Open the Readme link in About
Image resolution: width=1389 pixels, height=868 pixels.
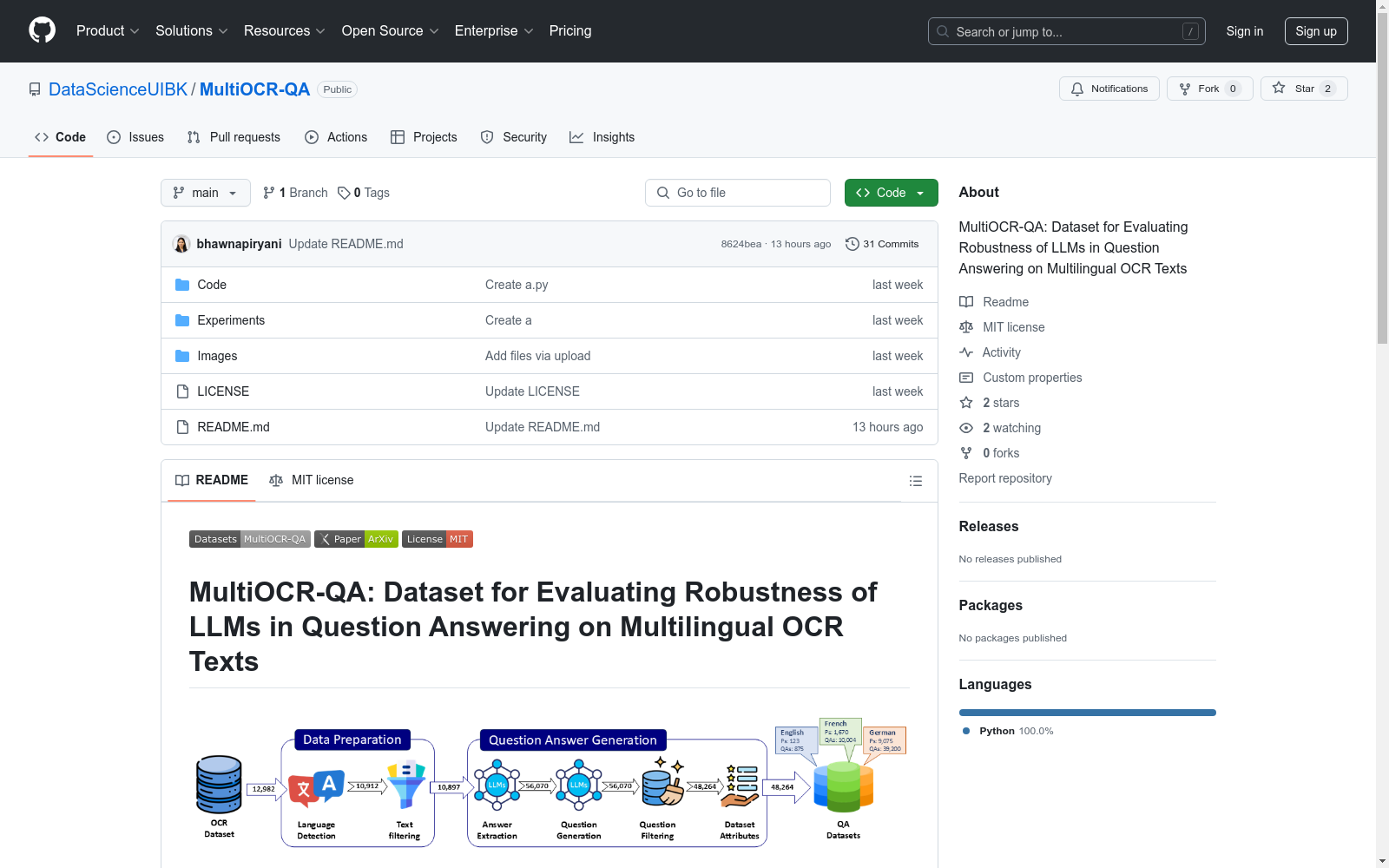(994, 302)
